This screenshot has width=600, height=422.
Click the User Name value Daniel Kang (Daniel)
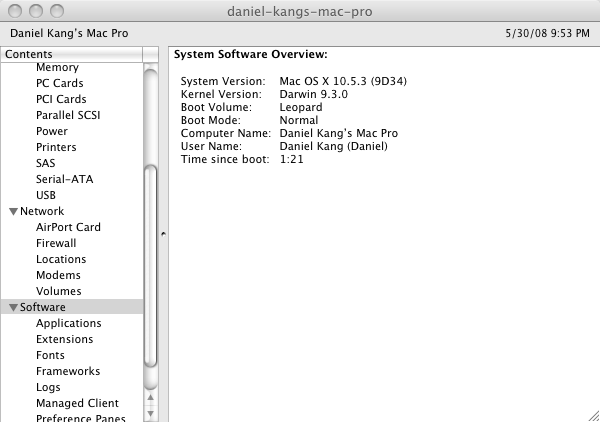click(x=334, y=147)
